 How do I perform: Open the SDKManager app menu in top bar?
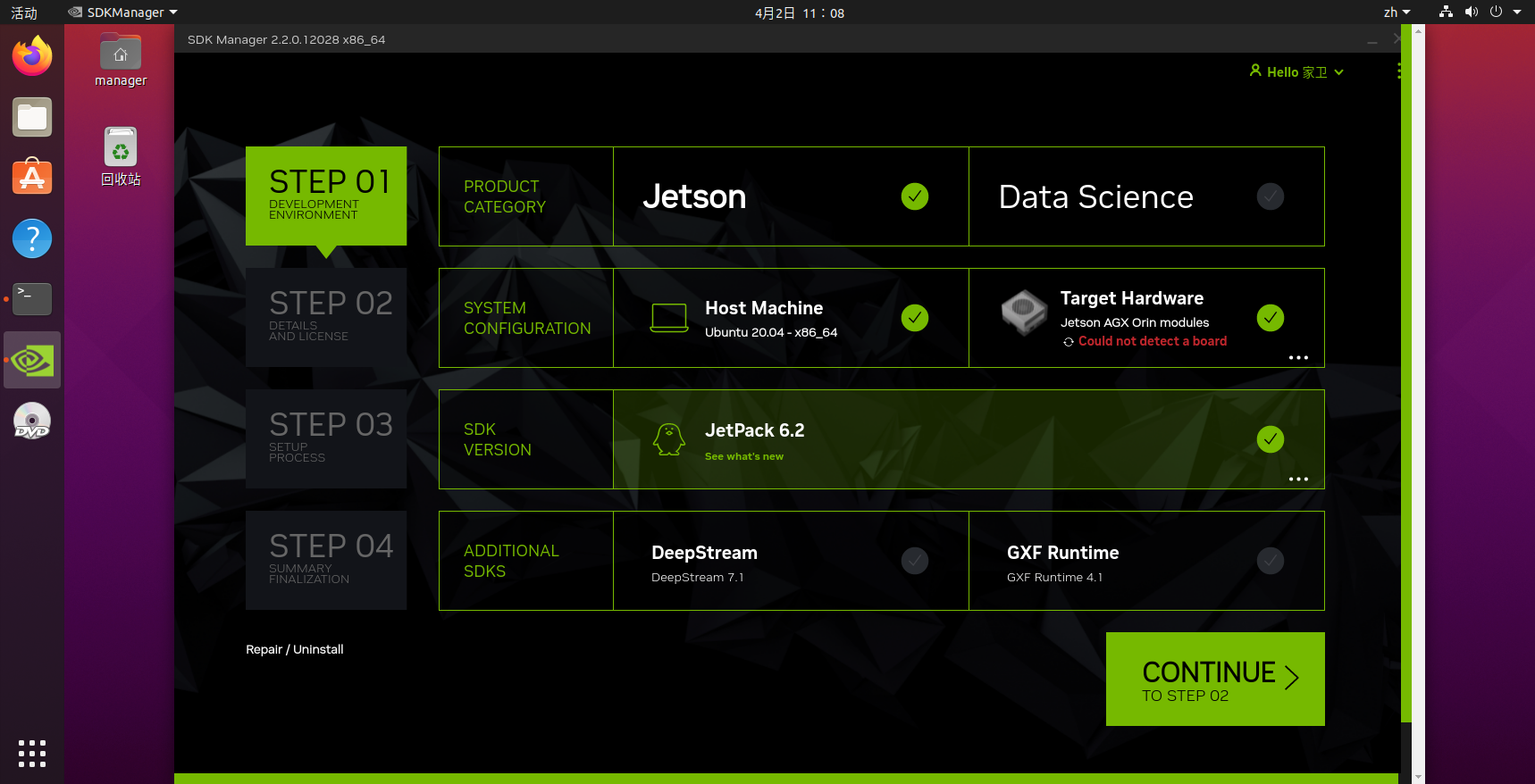[x=123, y=13]
